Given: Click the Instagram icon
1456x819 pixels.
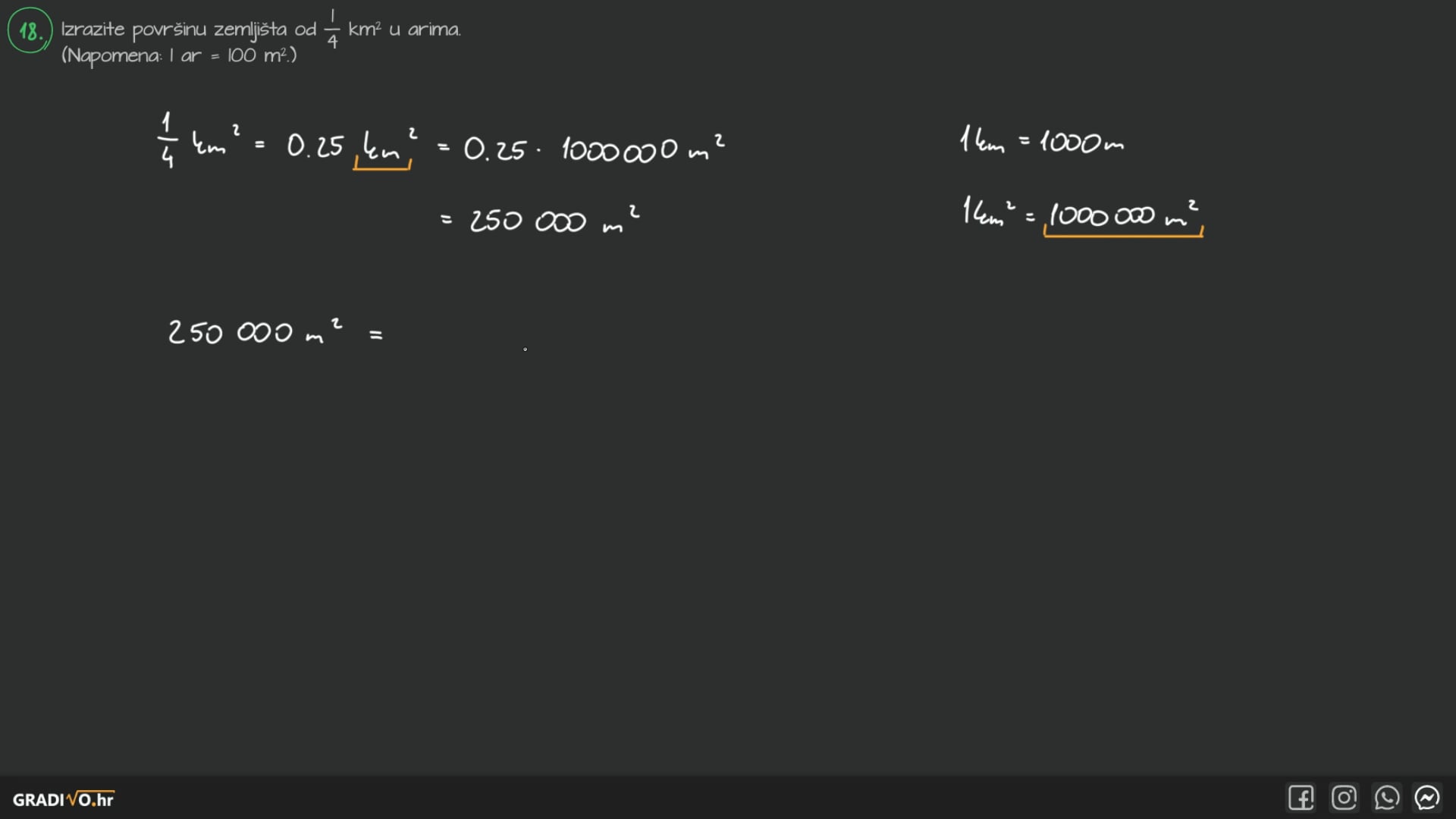Looking at the screenshot, I should 1344,798.
